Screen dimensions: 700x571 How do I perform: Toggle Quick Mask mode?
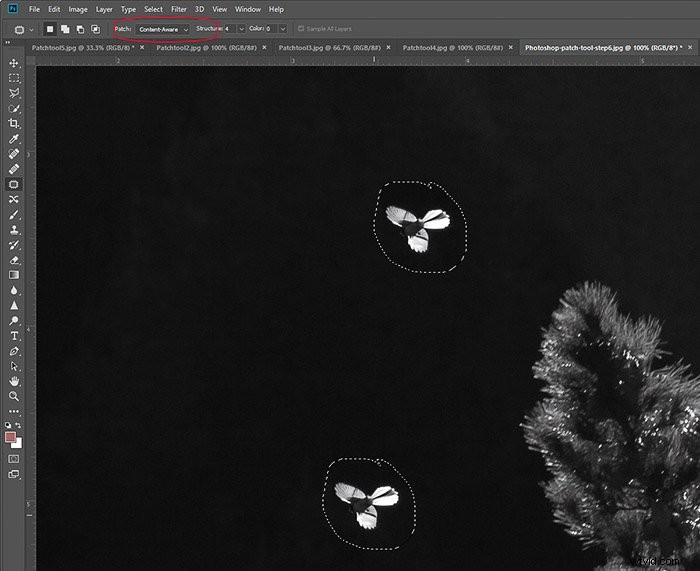tap(14, 459)
